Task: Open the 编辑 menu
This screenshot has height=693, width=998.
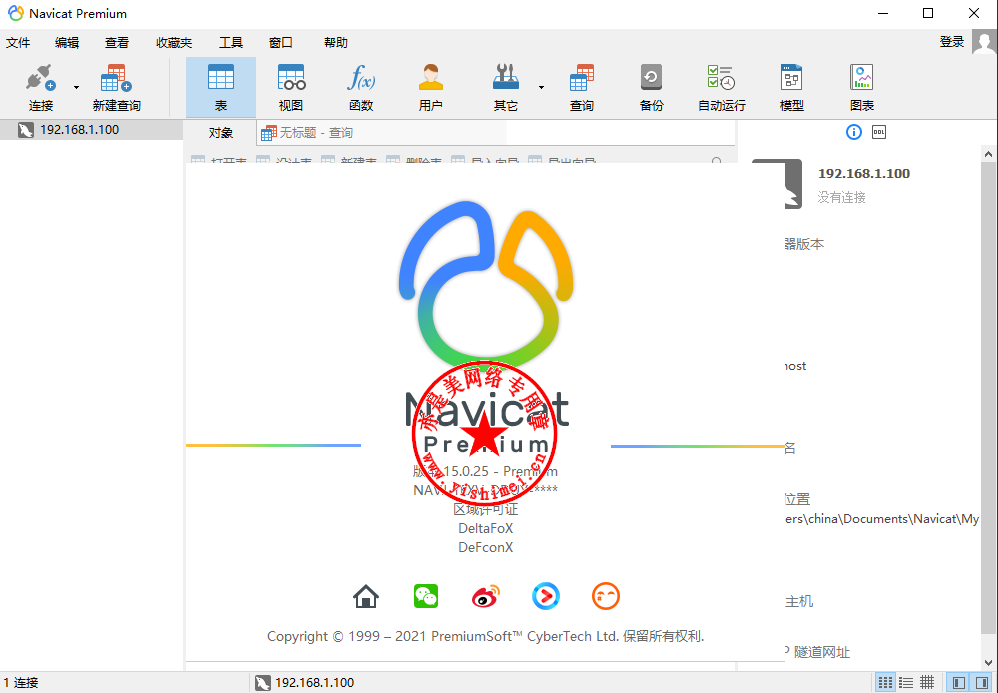Action: (x=67, y=43)
